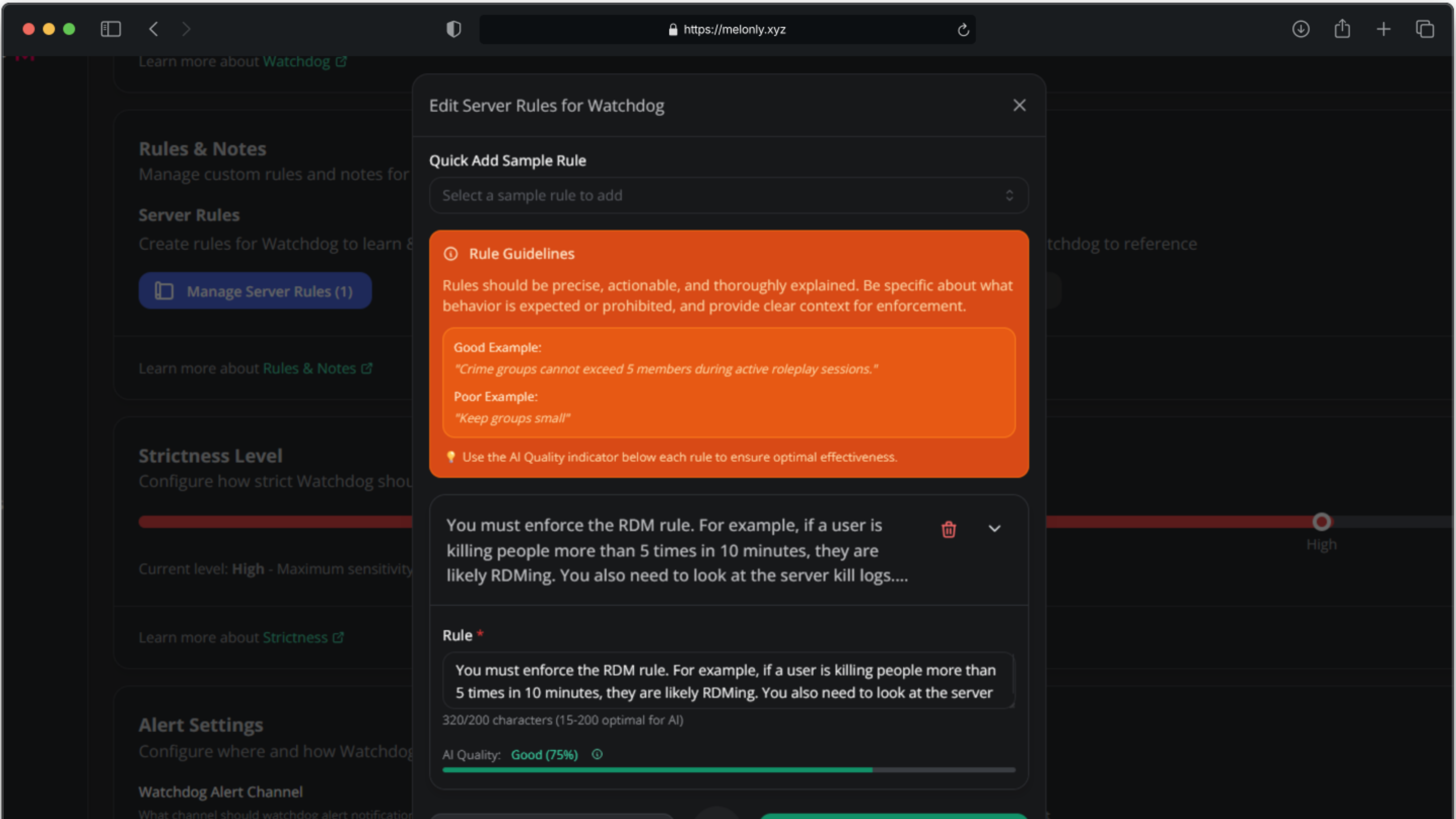Click the 320/200 characters counter text
Image resolution: width=1456 pixels, height=819 pixels.
[x=562, y=720]
